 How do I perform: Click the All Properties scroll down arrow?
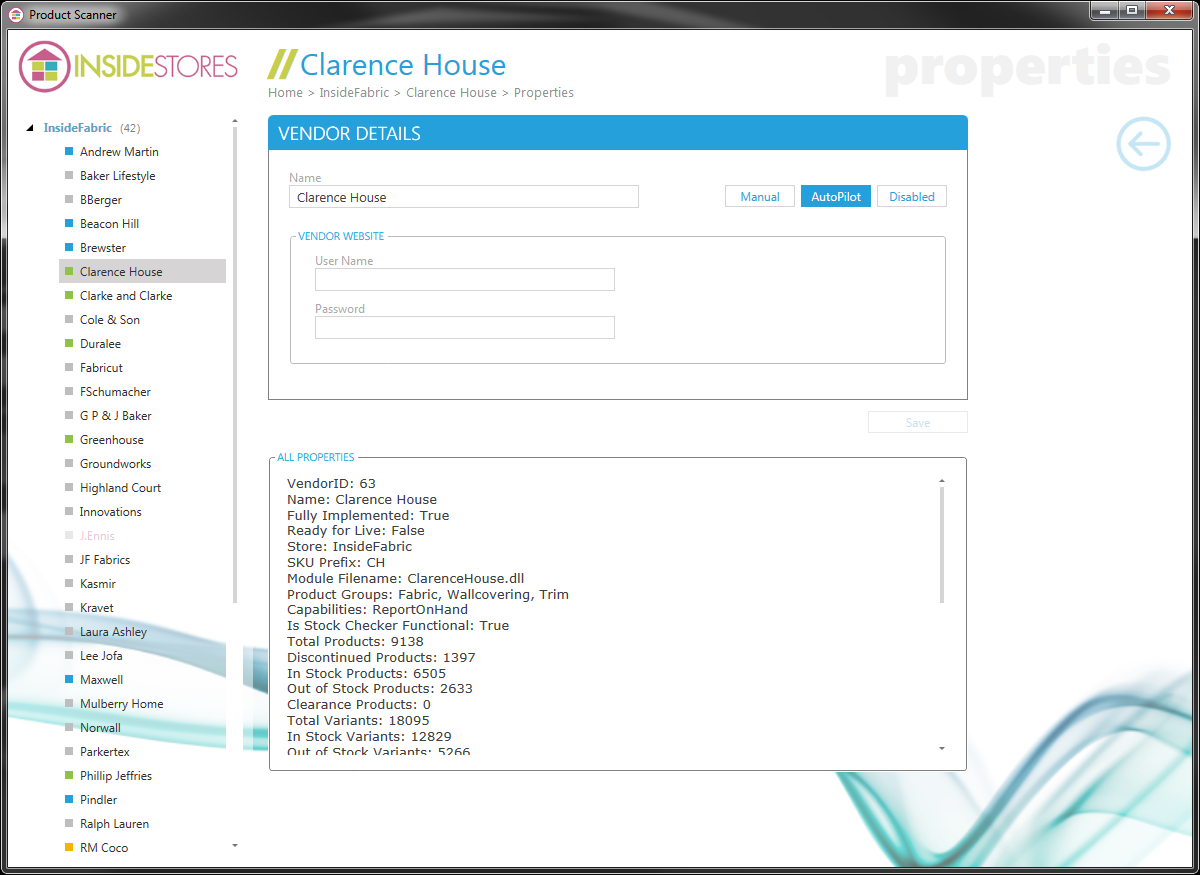coord(942,748)
